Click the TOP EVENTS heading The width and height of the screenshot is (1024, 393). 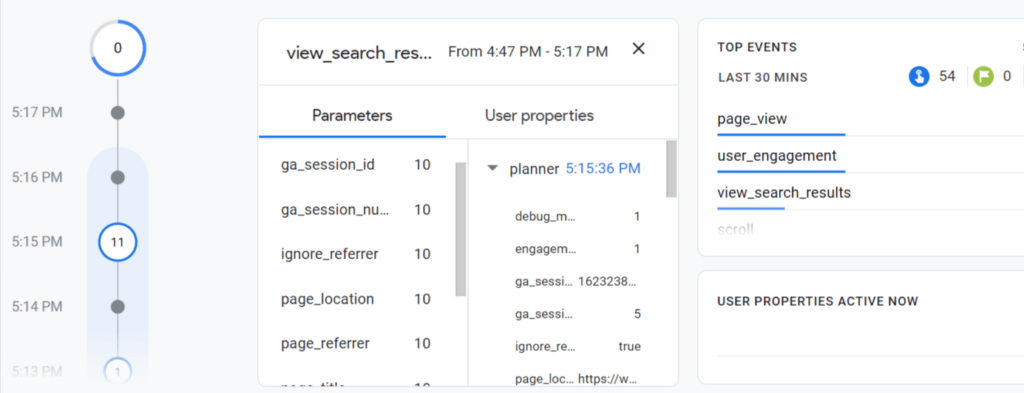(x=757, y=48)
